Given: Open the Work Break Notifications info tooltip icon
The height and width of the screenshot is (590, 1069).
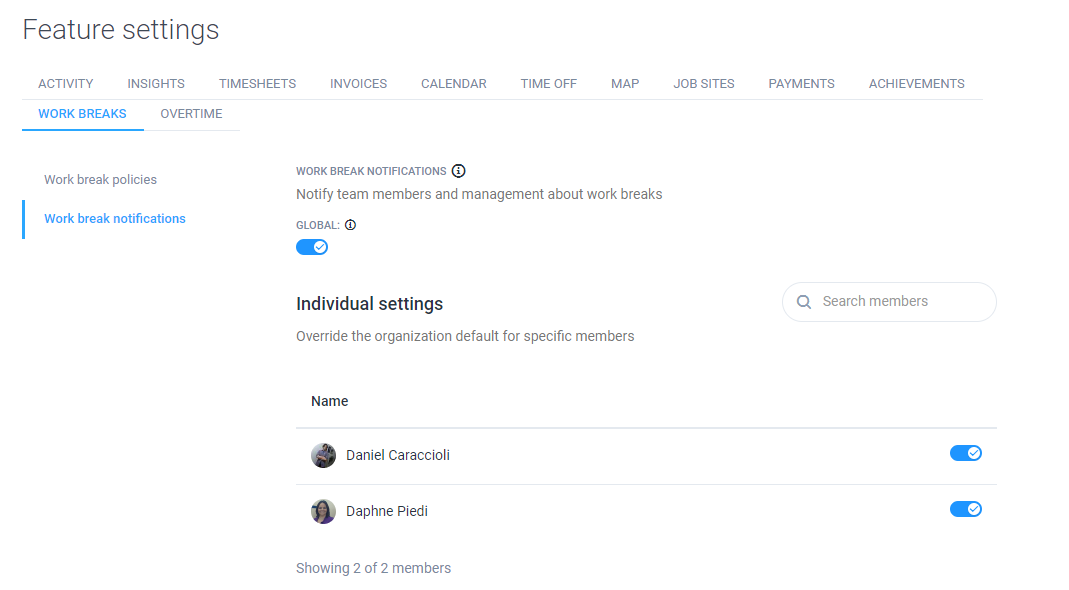Looking at the screenshot, I should [x=458, y=170].
